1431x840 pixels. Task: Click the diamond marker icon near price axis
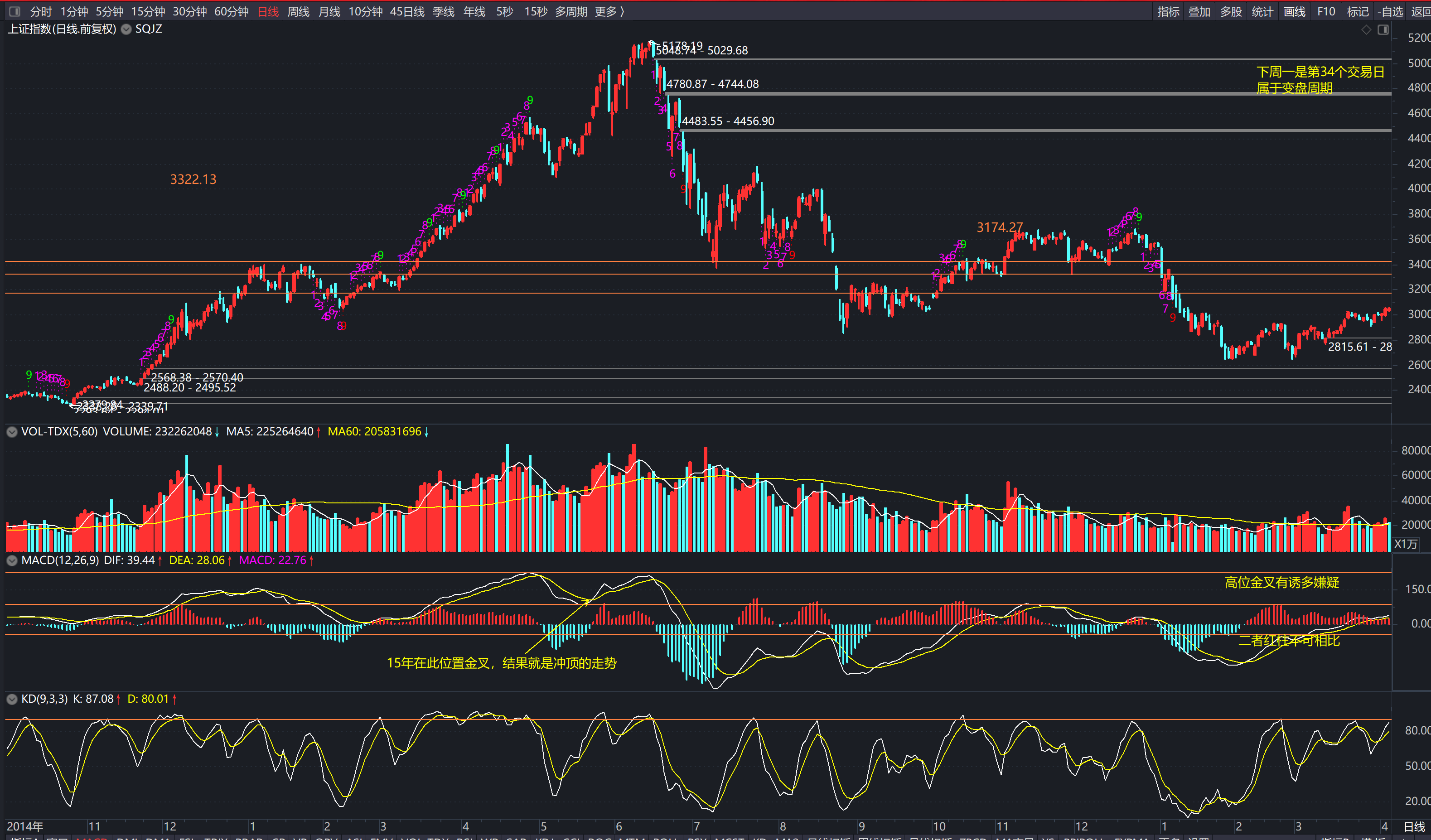tap(1366, 29)
